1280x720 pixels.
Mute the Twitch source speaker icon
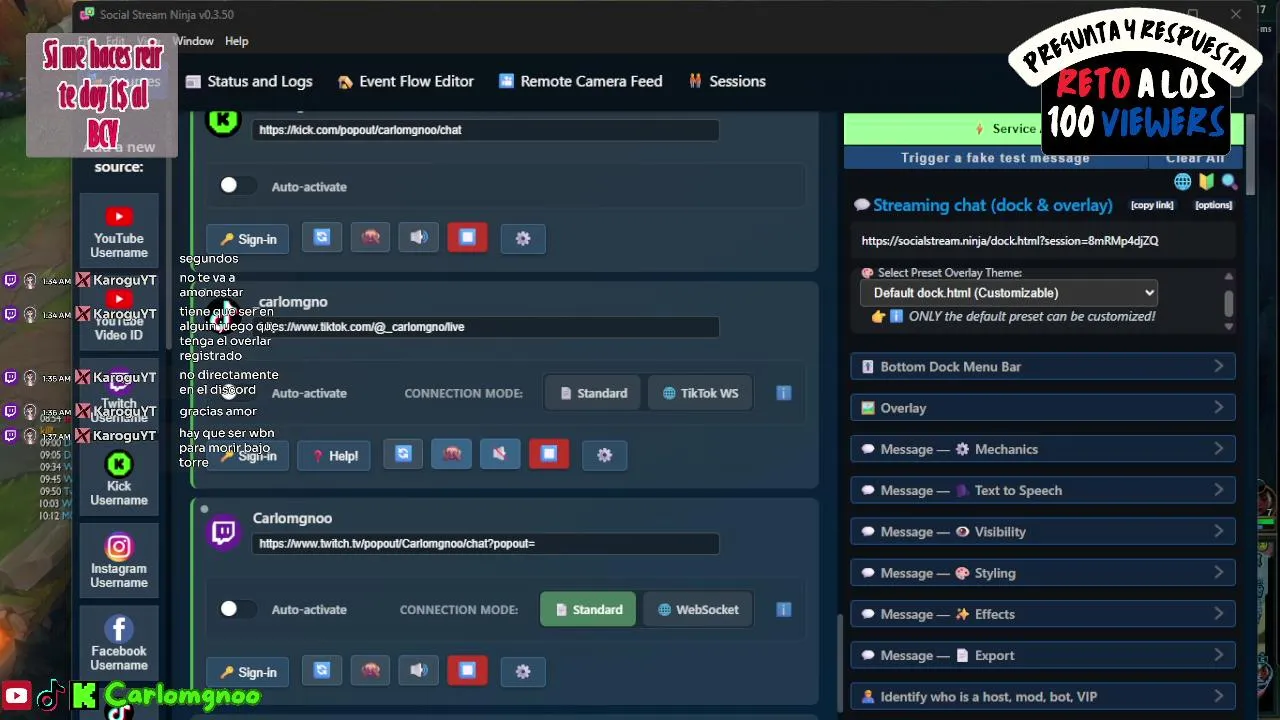click(419, 671)
